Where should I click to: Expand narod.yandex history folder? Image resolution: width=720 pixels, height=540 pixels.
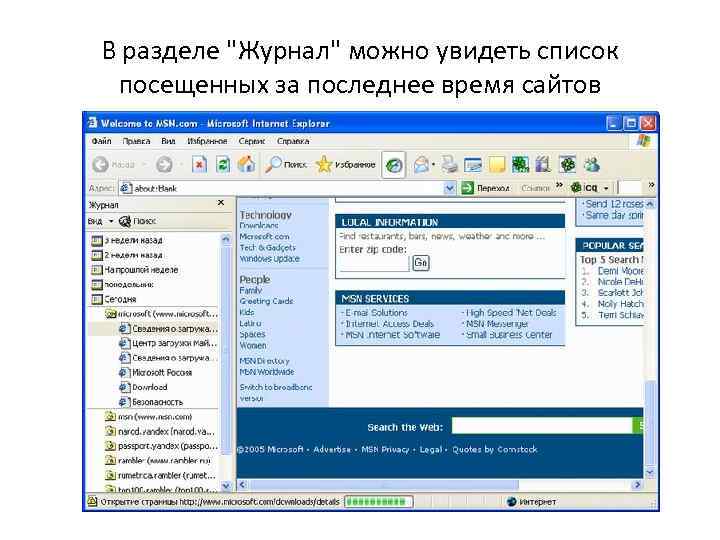pyautogui.click(x=160, y=432)
